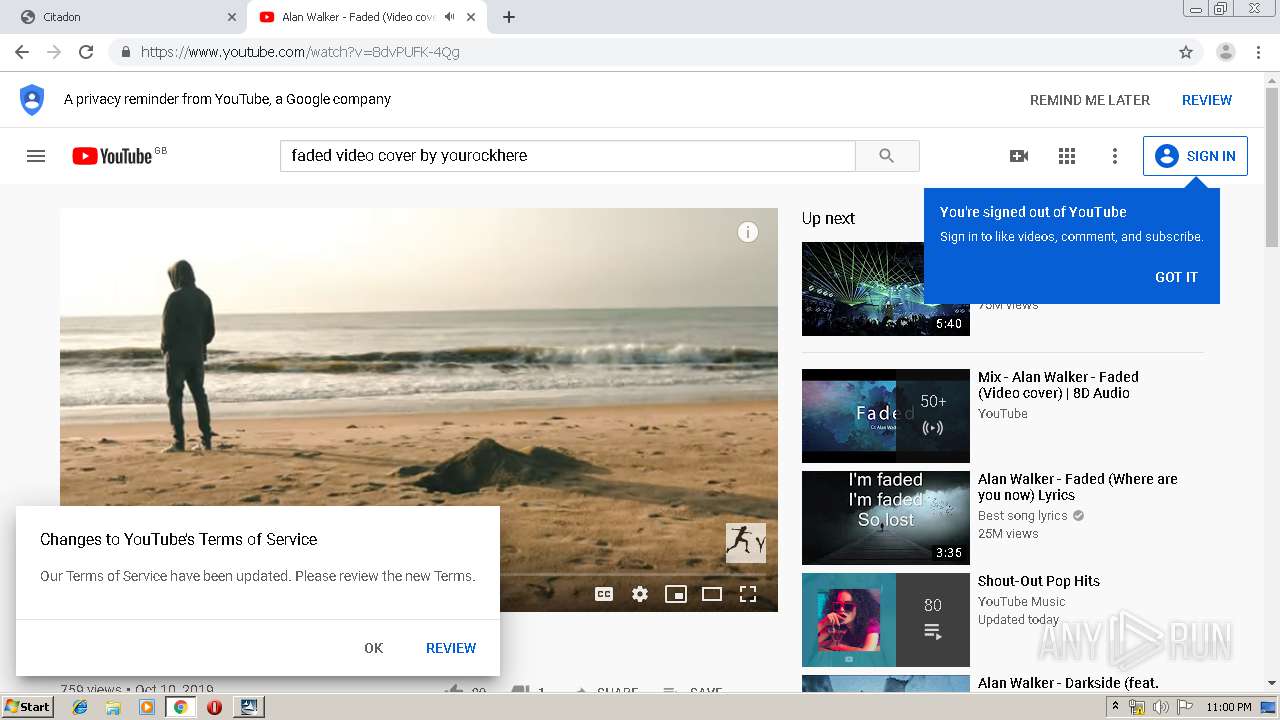Go forward in browser history
The width and height of the screenshot is (1280, 720).
[54, 52]
